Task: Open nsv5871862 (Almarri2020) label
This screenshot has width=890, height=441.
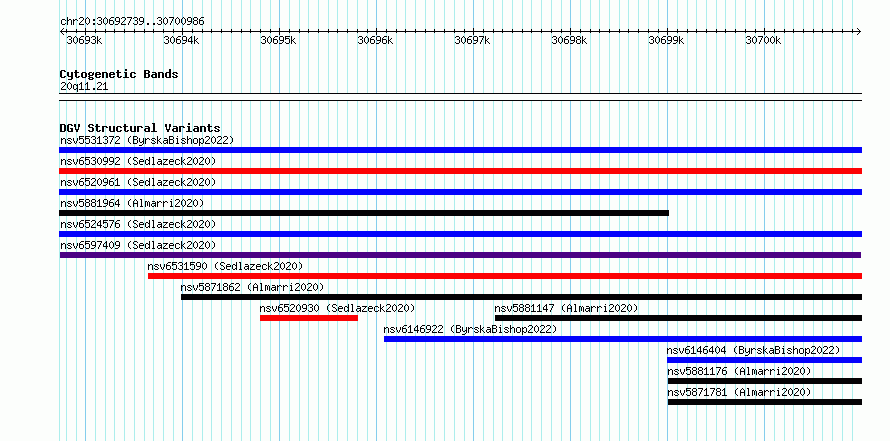Action: [253, 287]
